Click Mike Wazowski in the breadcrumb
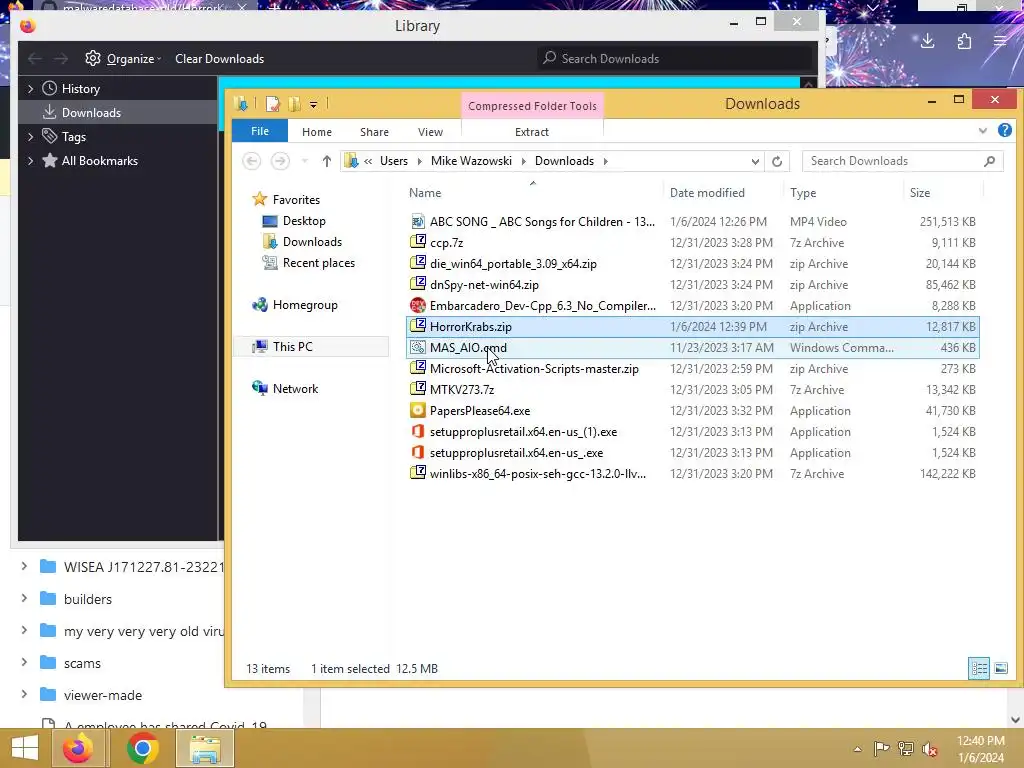 coord(471,161)
